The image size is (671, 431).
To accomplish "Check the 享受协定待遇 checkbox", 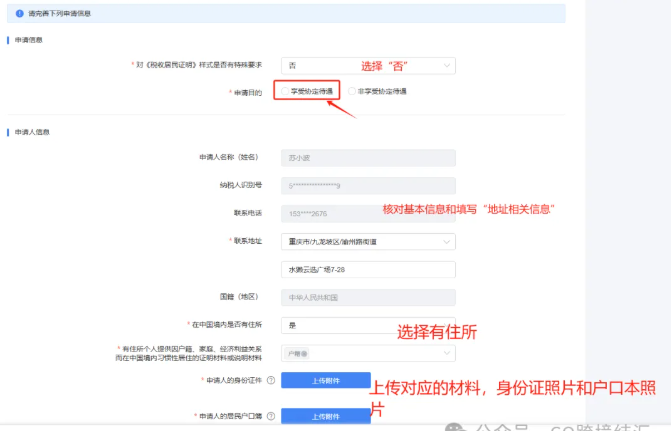I will coord(284,91).
